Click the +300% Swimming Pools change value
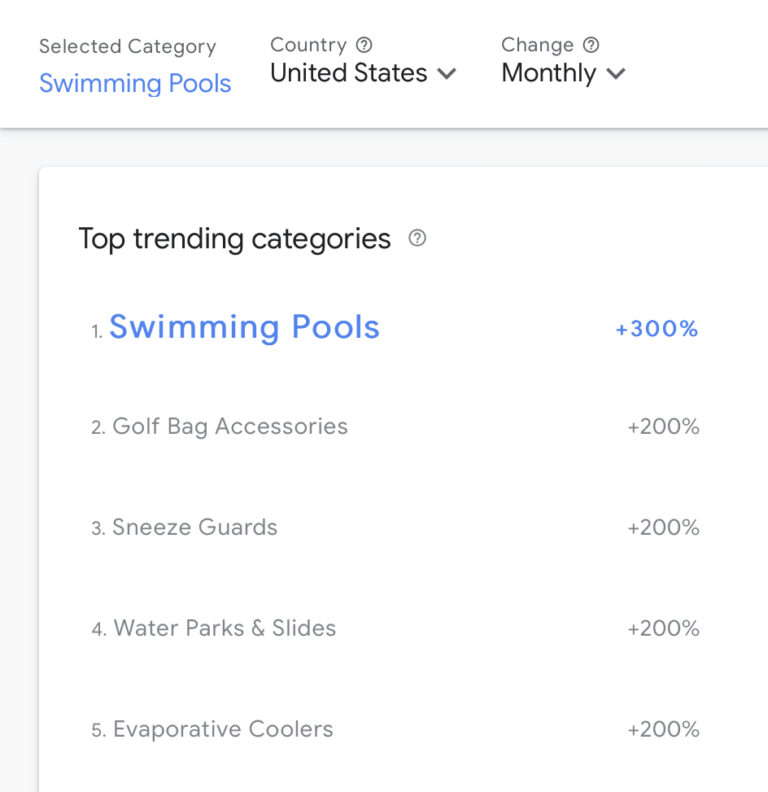This screenshot has height=792, width=768. tap(657, 329)
